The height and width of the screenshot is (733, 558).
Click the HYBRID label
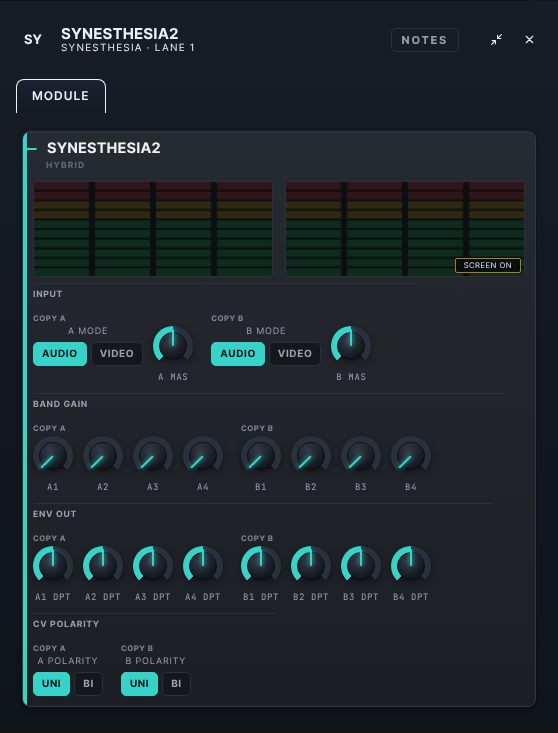click(x=65, y=165)
